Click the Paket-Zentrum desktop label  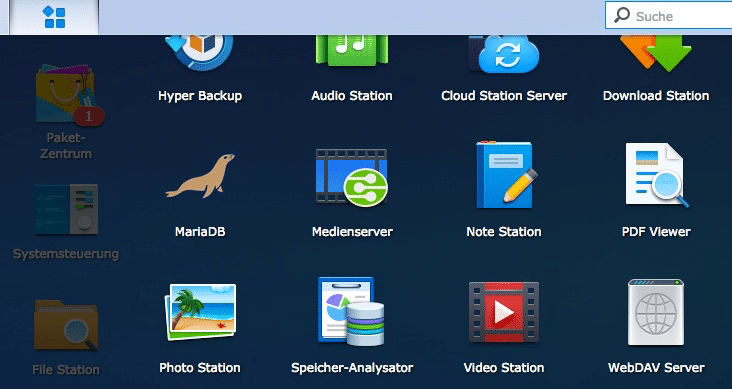(66, 145)
